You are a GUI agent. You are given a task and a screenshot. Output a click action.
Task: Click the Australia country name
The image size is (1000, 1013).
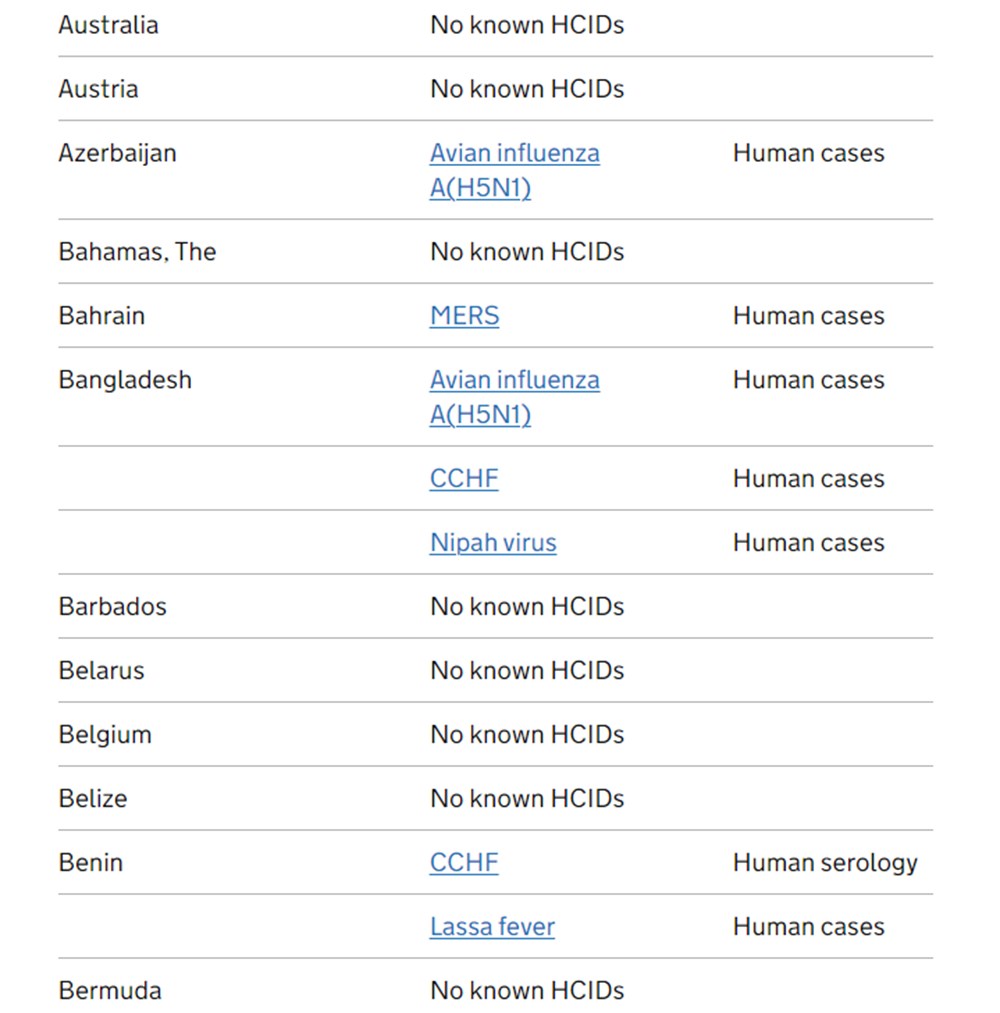(x=108, y=25)
